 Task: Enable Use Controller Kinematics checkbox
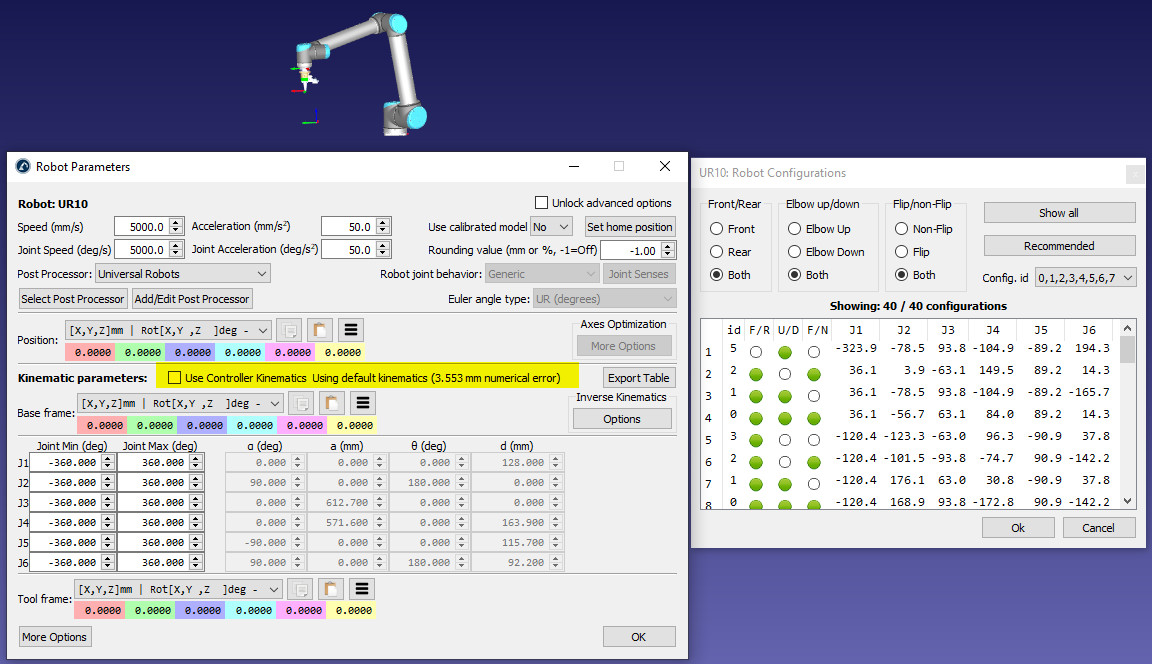coord(175,377)
